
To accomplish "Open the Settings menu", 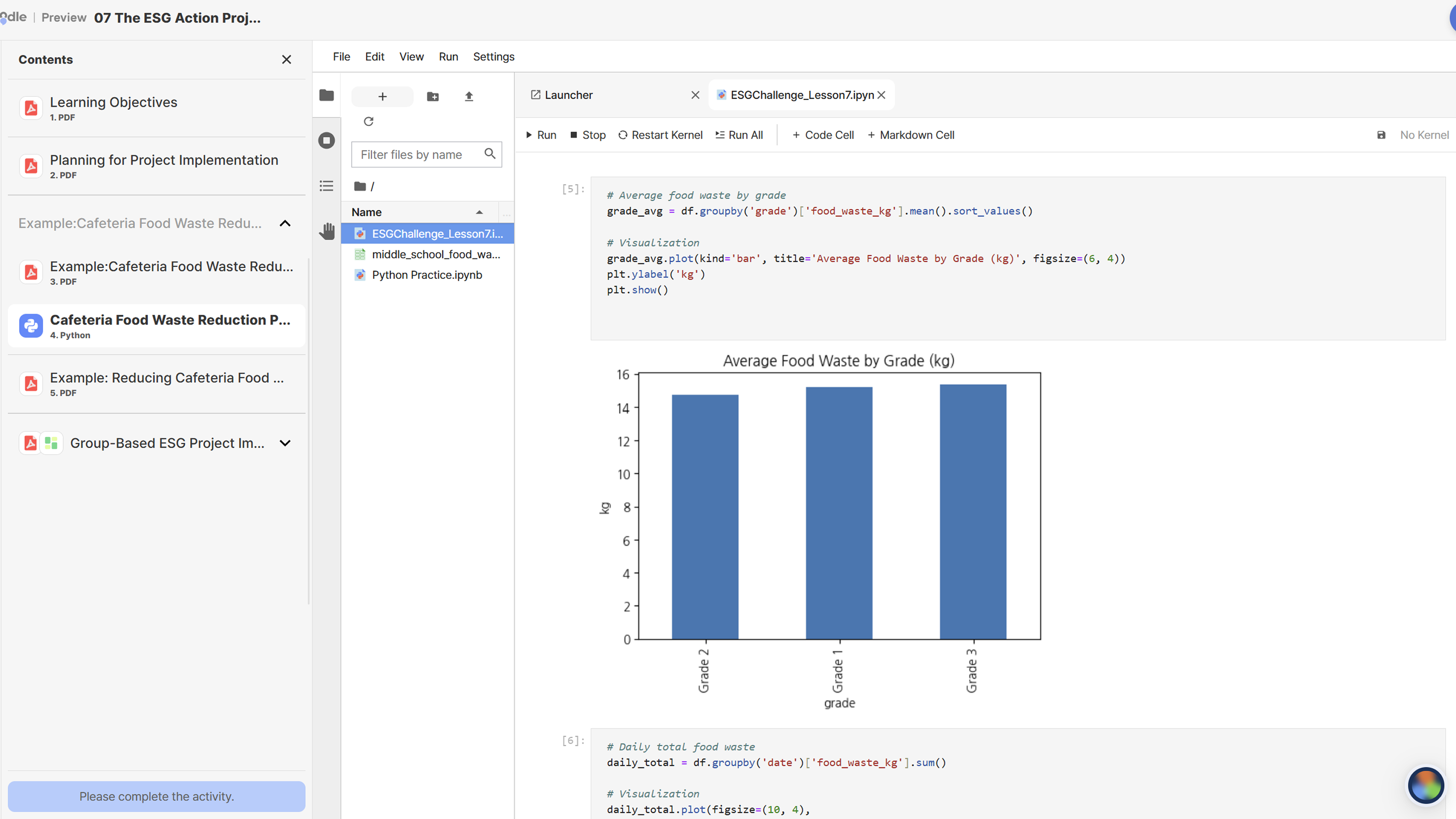I will pos(493,56).
